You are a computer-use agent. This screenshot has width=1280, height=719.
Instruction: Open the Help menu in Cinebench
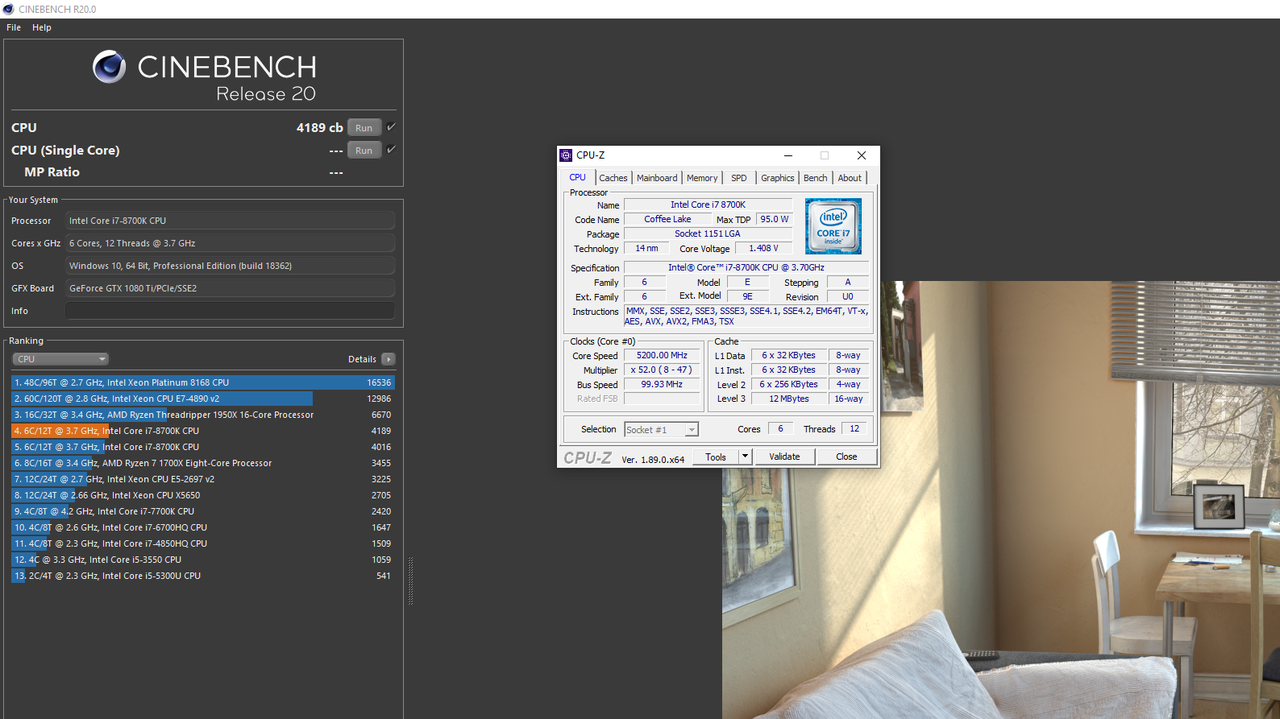[x=42, y=27]
